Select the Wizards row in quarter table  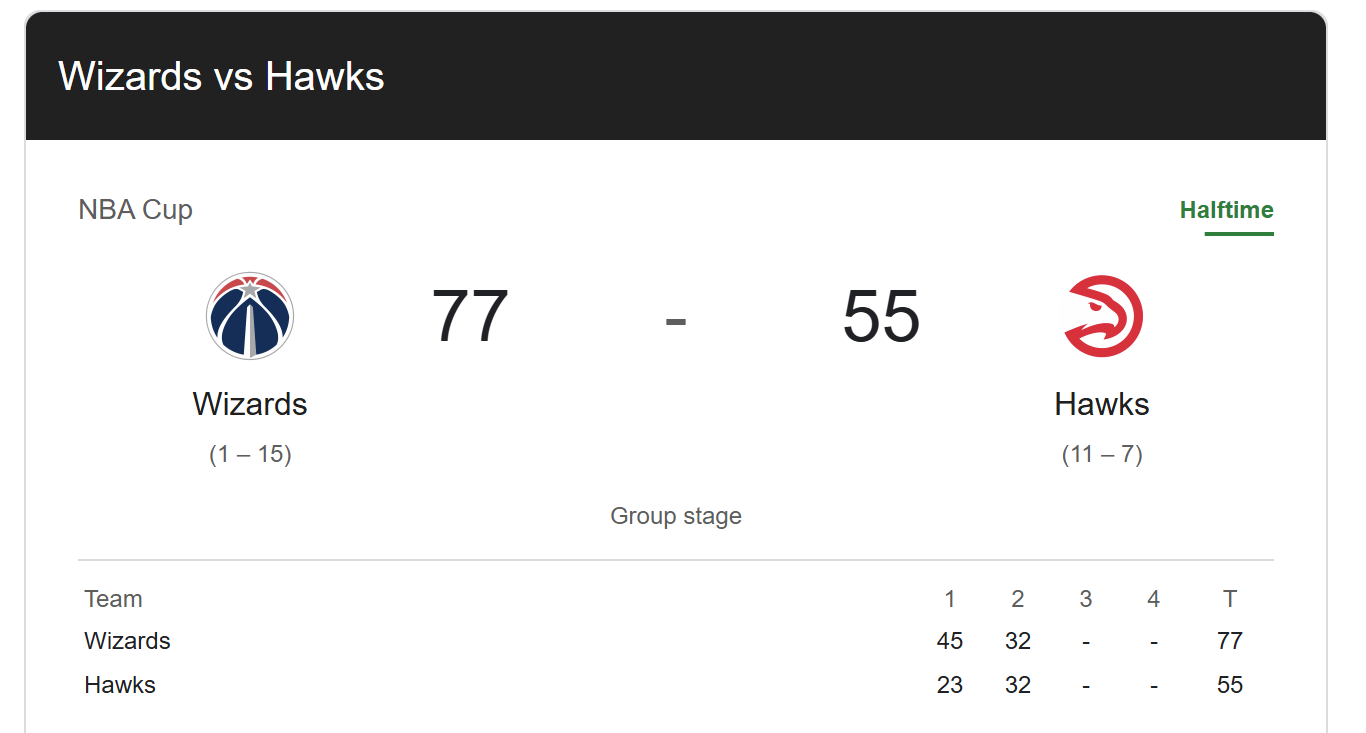(x=128, y=641)
